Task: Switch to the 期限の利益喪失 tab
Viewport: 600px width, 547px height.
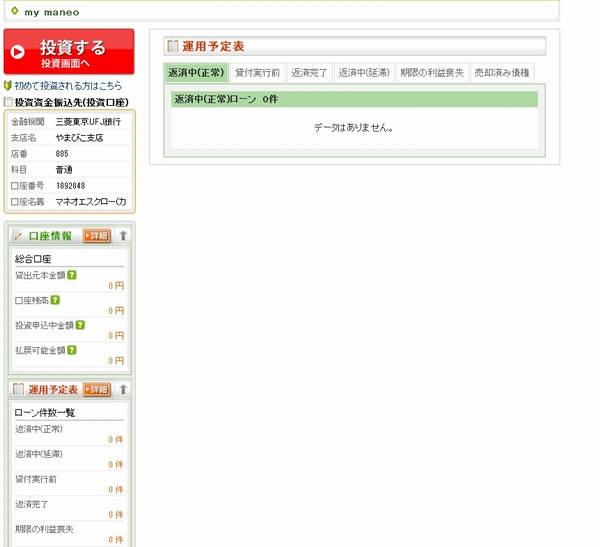Action: click(x=432, y=73)
